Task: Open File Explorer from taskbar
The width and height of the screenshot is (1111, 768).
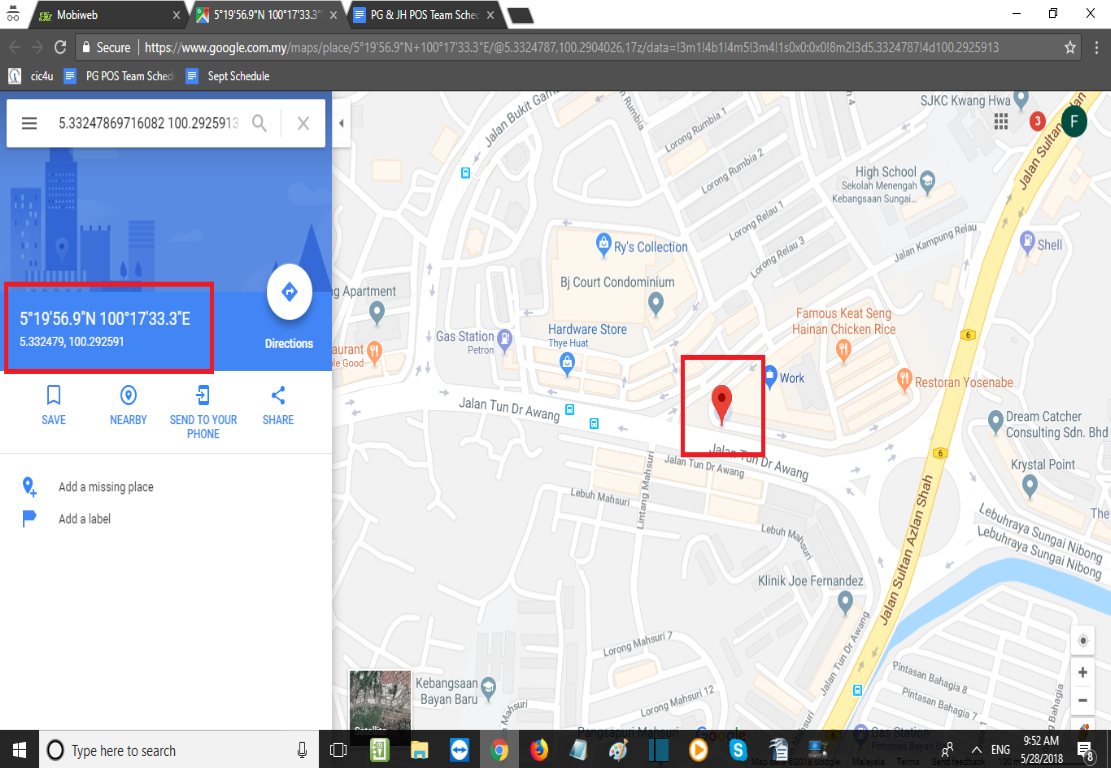Action: point(419,750)
